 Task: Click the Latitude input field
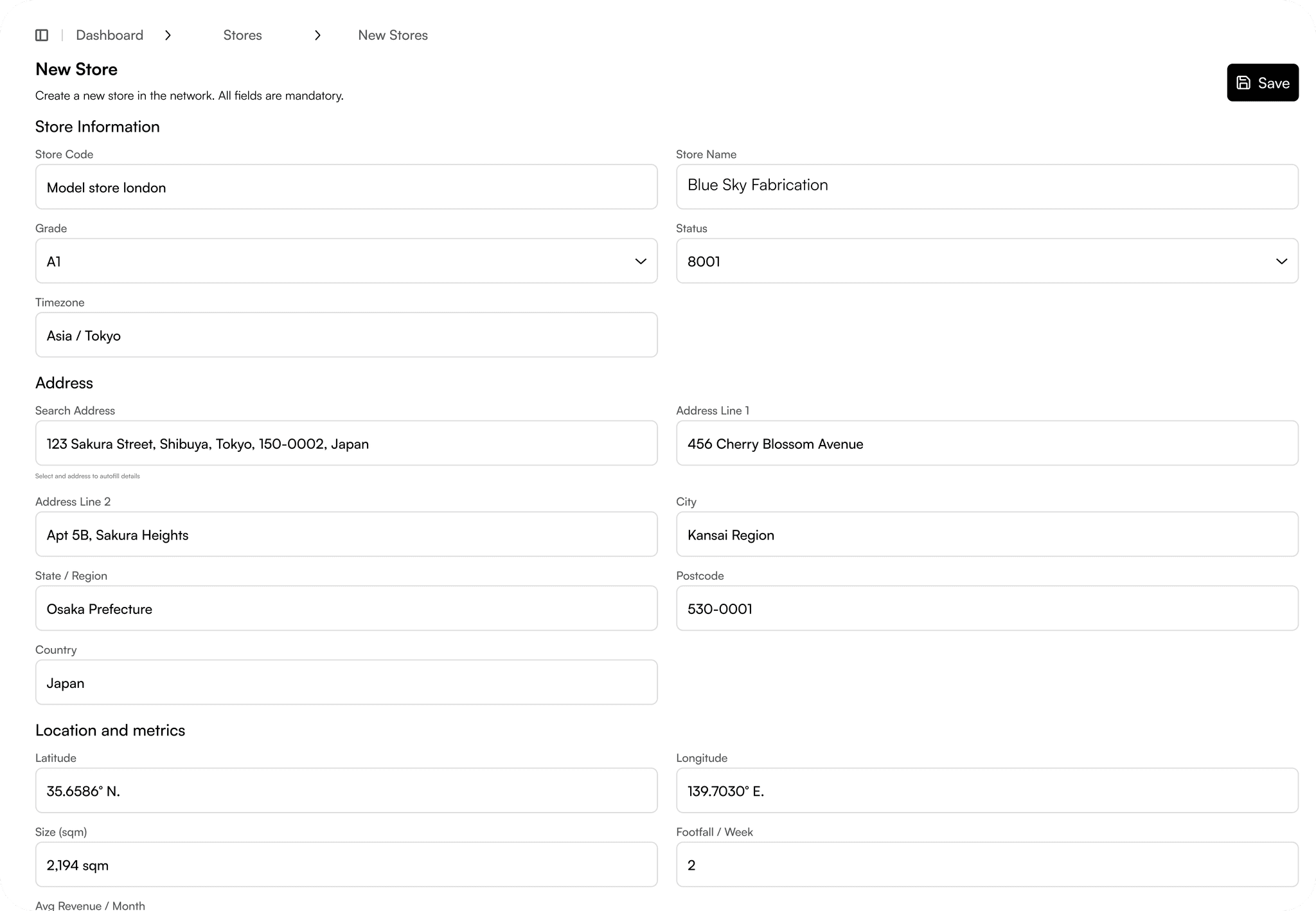pyautogui.click(x=346, y=791)
